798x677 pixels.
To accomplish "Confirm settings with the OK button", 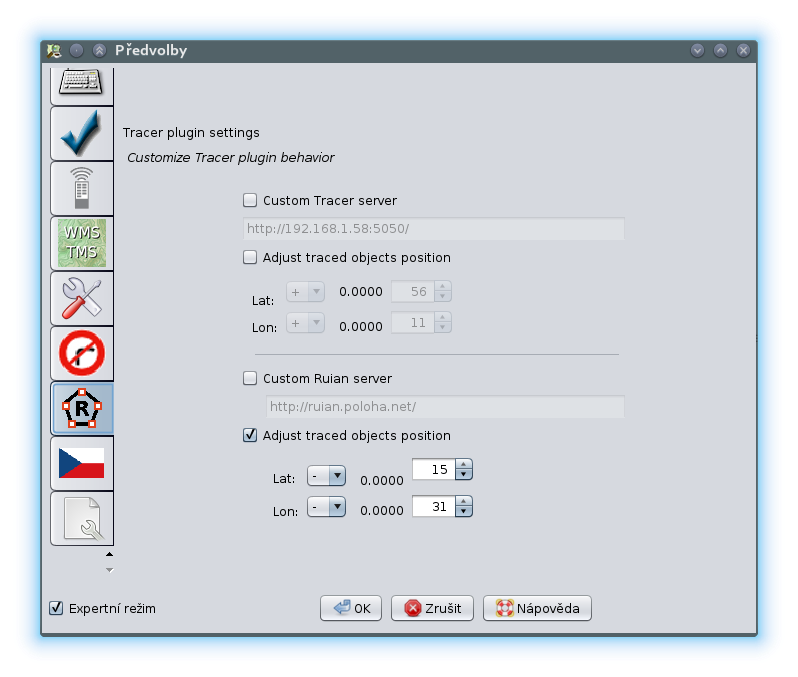I will pyautogui.click(x=351, y=608).
